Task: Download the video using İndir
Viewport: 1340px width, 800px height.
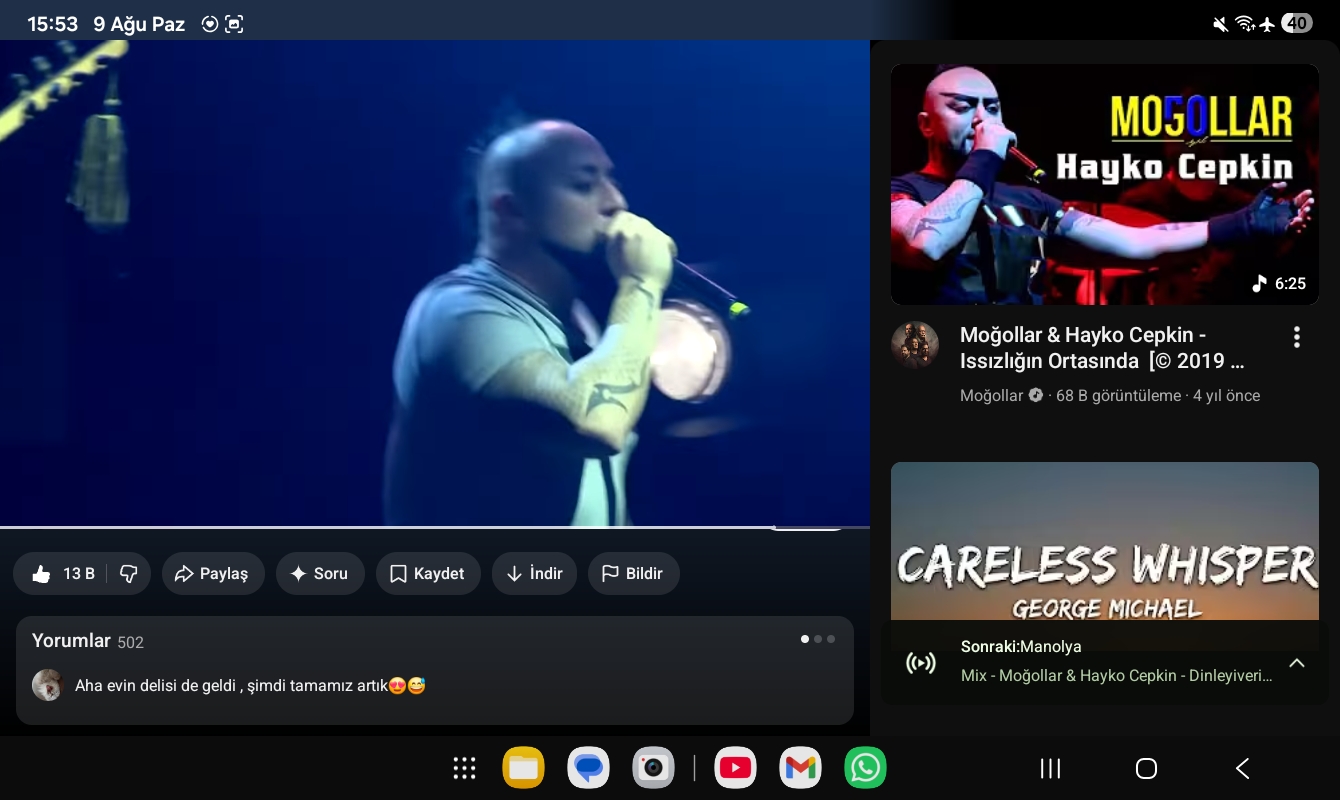Action: pyautogui.click(x=534, y=574)
